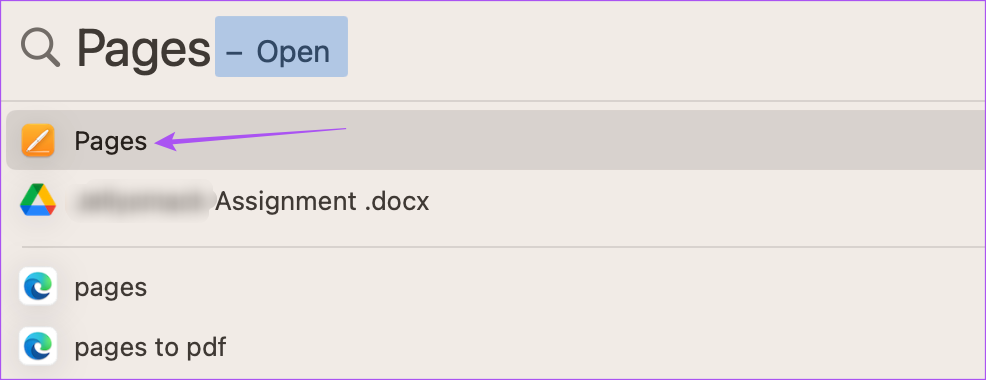The image size is (986, 380).
Task: Click the orange Pages app icon
Action: [x=38, y=140]
